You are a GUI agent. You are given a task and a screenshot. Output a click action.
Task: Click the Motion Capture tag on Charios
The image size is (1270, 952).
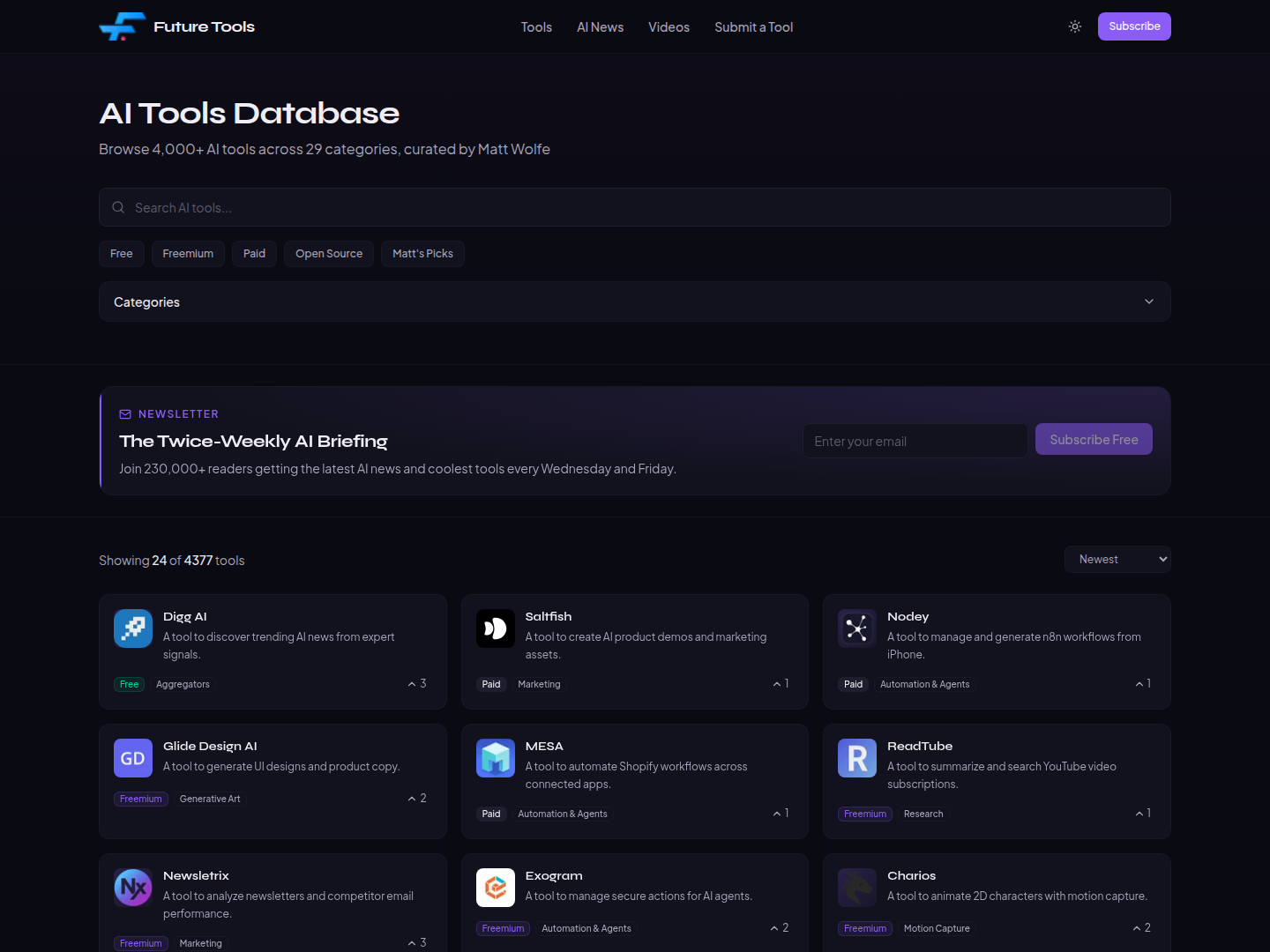937,928
